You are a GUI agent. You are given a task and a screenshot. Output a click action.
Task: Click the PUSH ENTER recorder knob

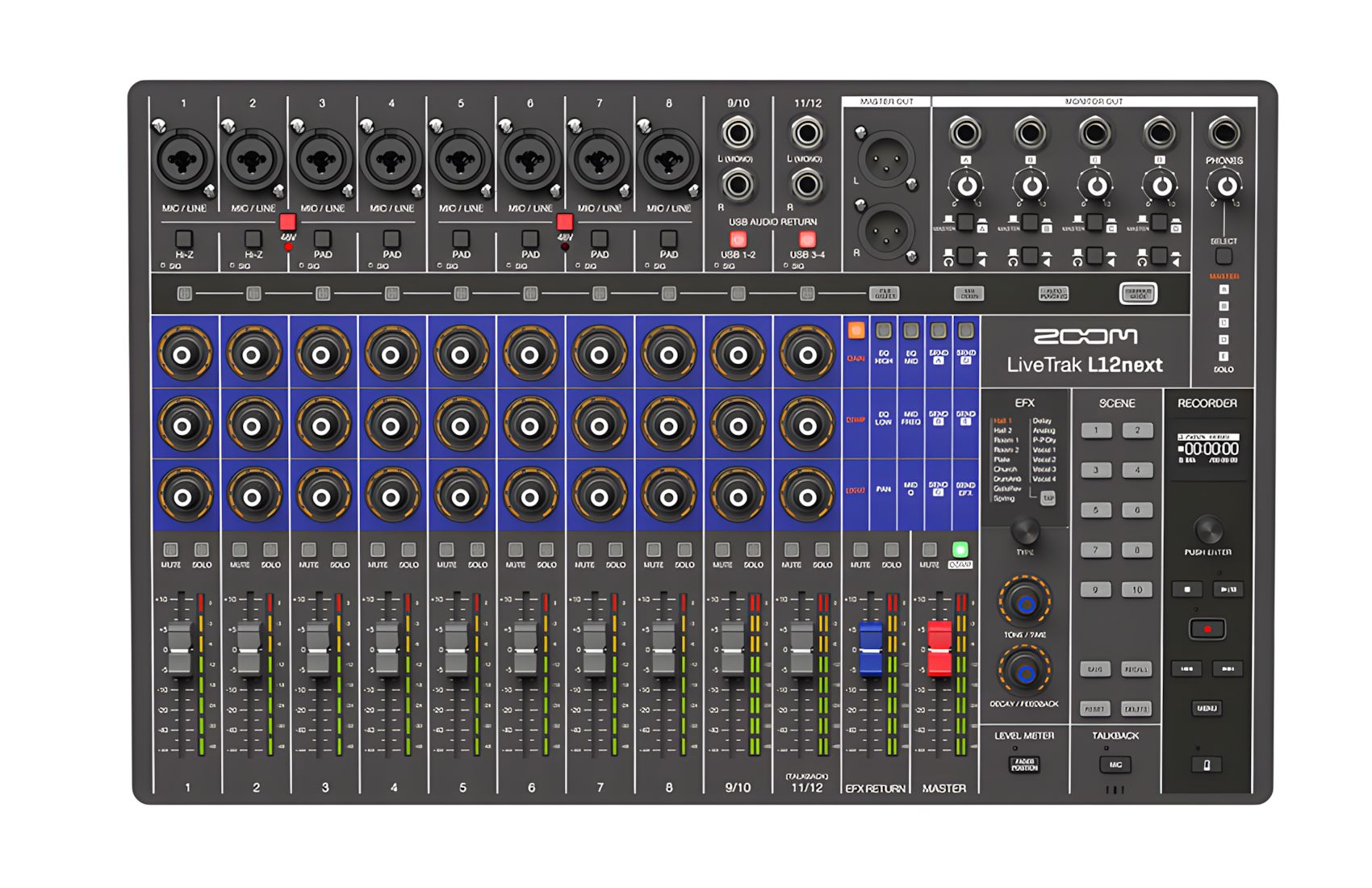tap(1208, 530)
